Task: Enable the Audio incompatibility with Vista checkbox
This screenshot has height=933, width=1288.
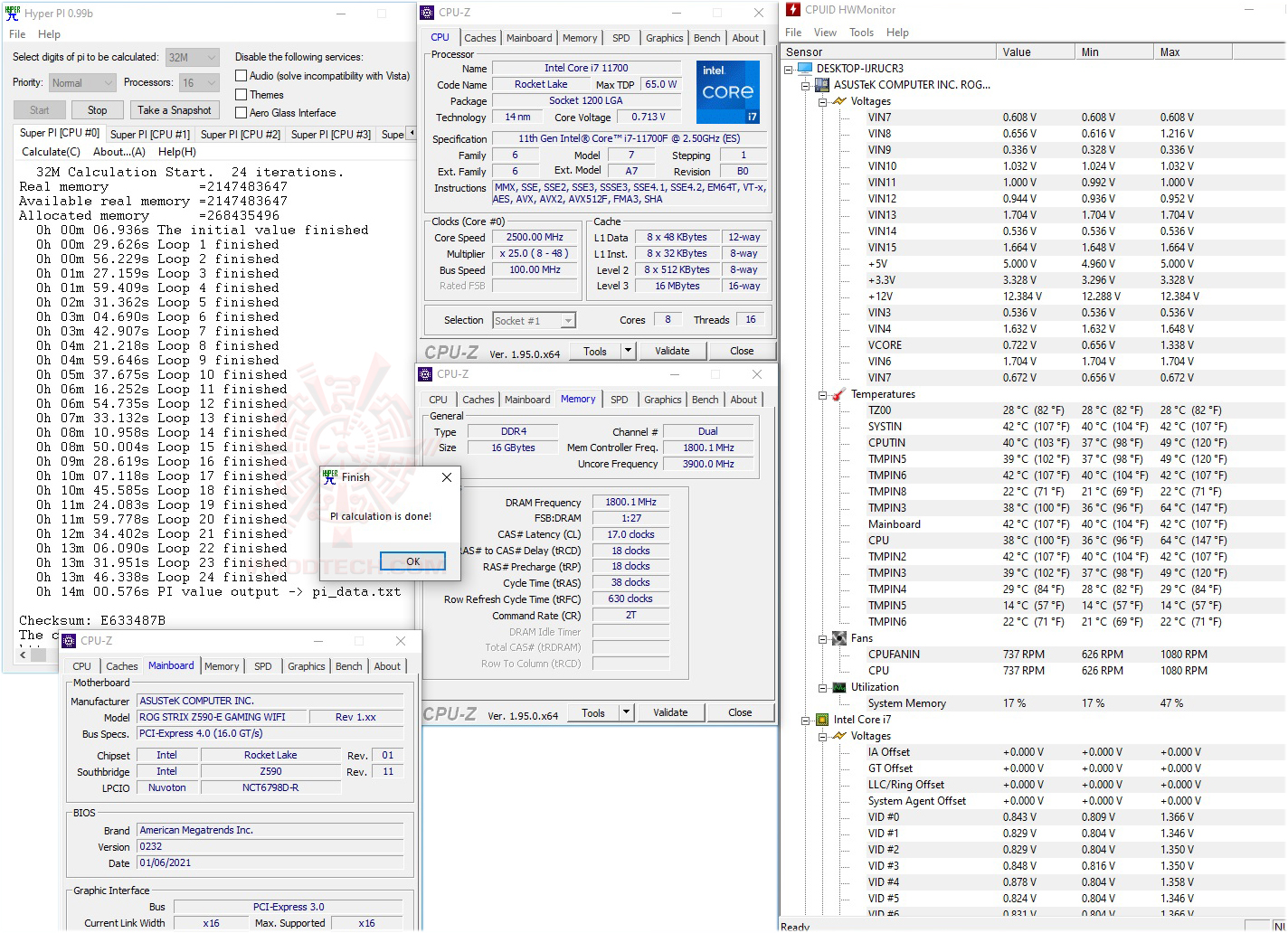Action: coord(241,76)
